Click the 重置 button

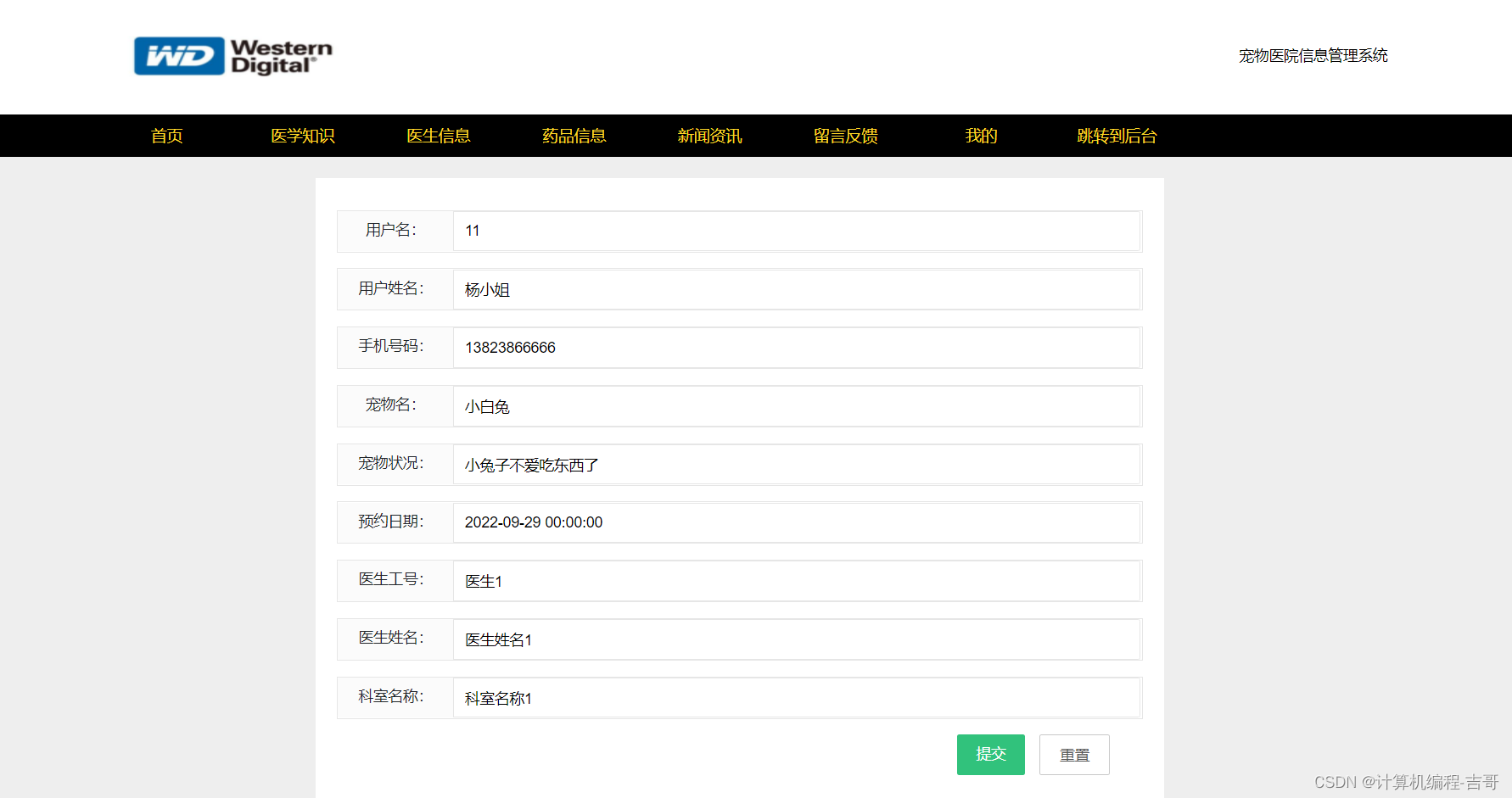(x=1074, y=755)
